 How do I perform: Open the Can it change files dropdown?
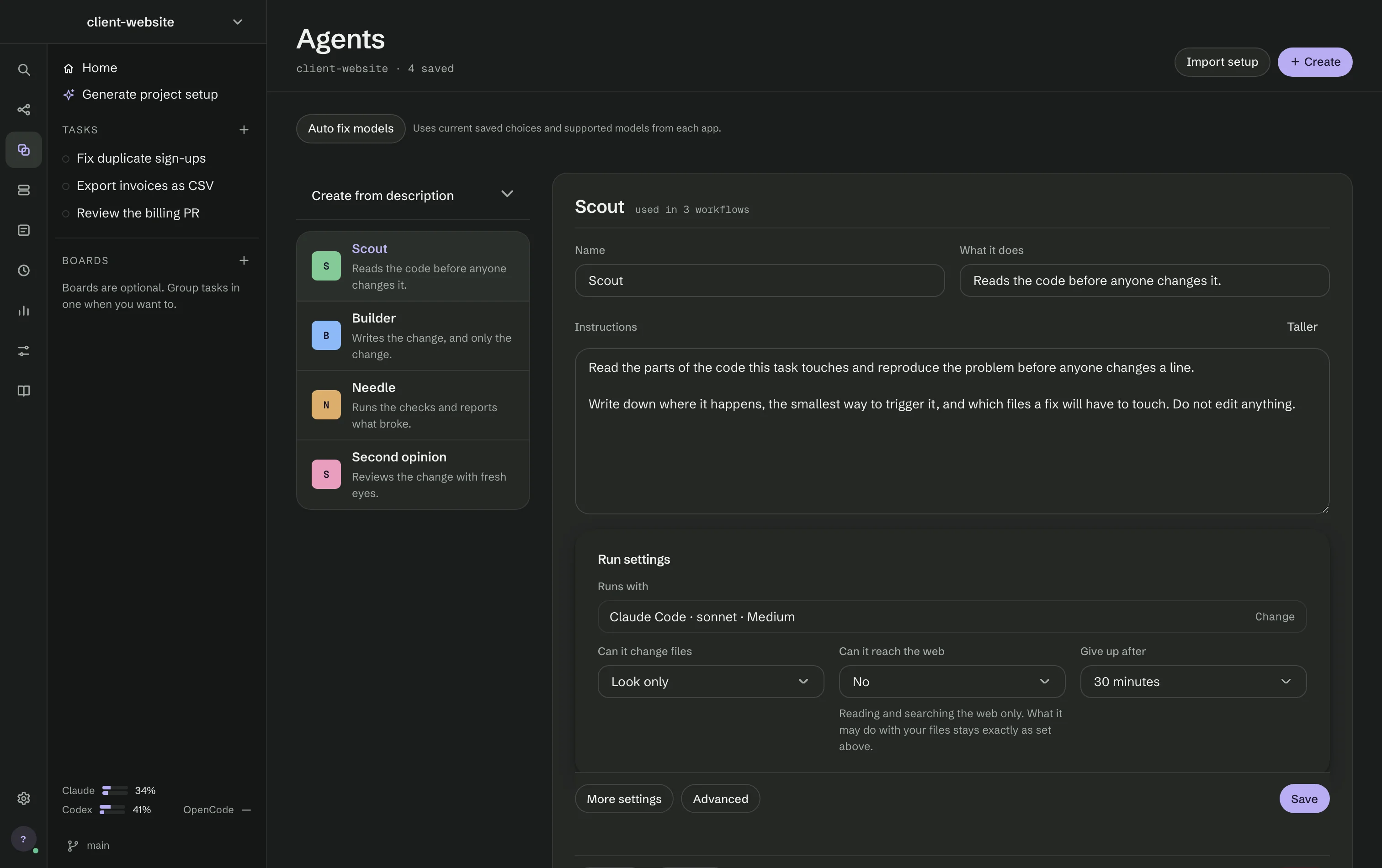[x=711, y=682]
